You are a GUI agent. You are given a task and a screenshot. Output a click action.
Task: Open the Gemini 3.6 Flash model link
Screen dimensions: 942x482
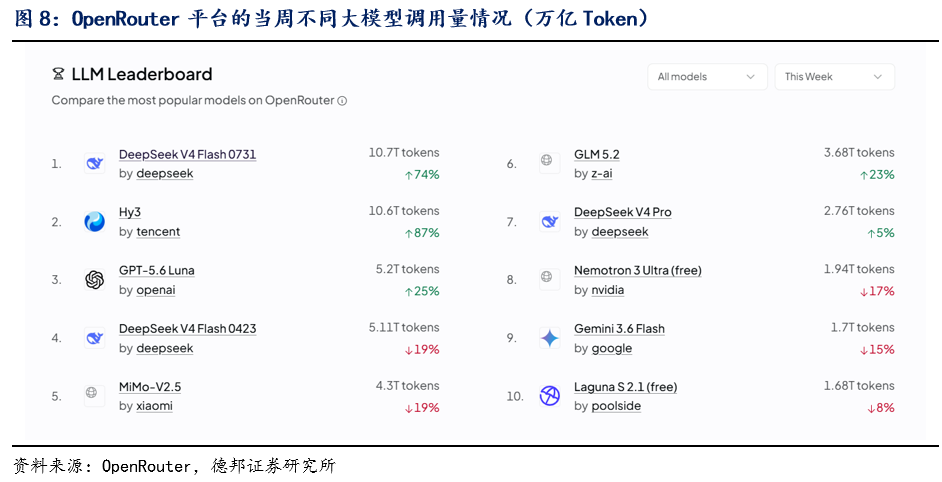click(619, 329)
